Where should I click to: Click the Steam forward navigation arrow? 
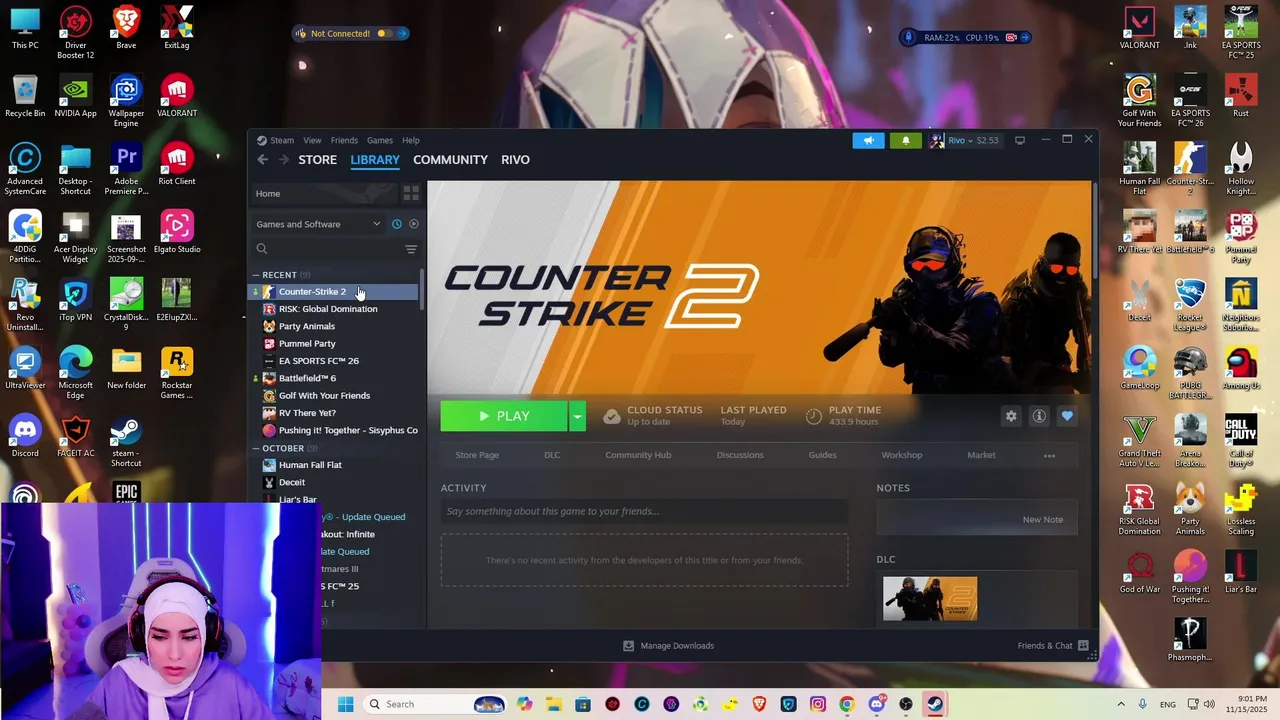(x=284, y=160)
